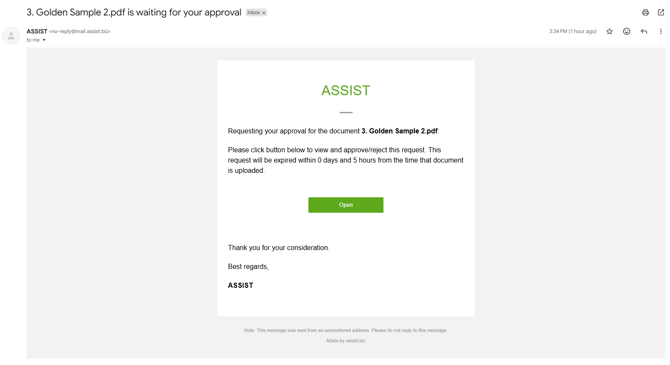Star this message
This screenshot has height=365, width=670.
point(609,31)
